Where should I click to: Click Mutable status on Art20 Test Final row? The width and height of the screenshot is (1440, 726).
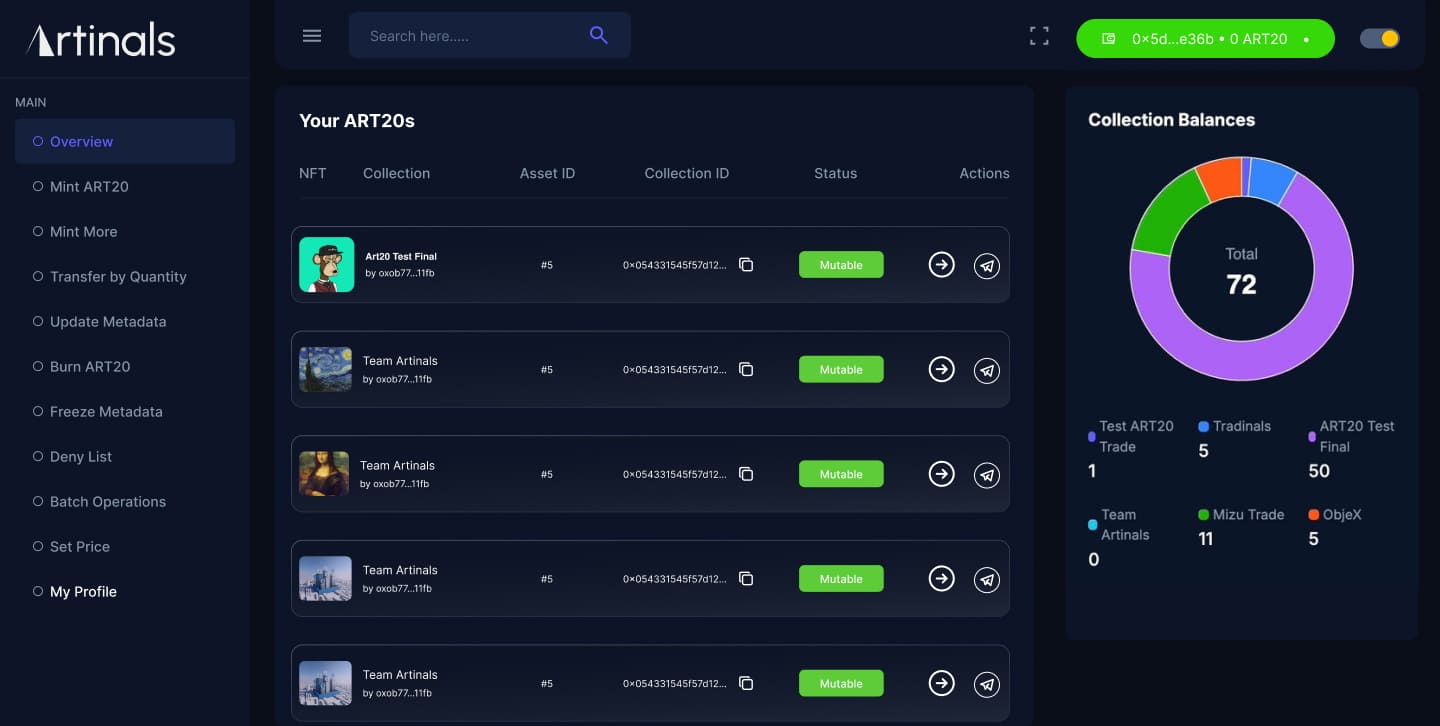(x=841, y=265)
